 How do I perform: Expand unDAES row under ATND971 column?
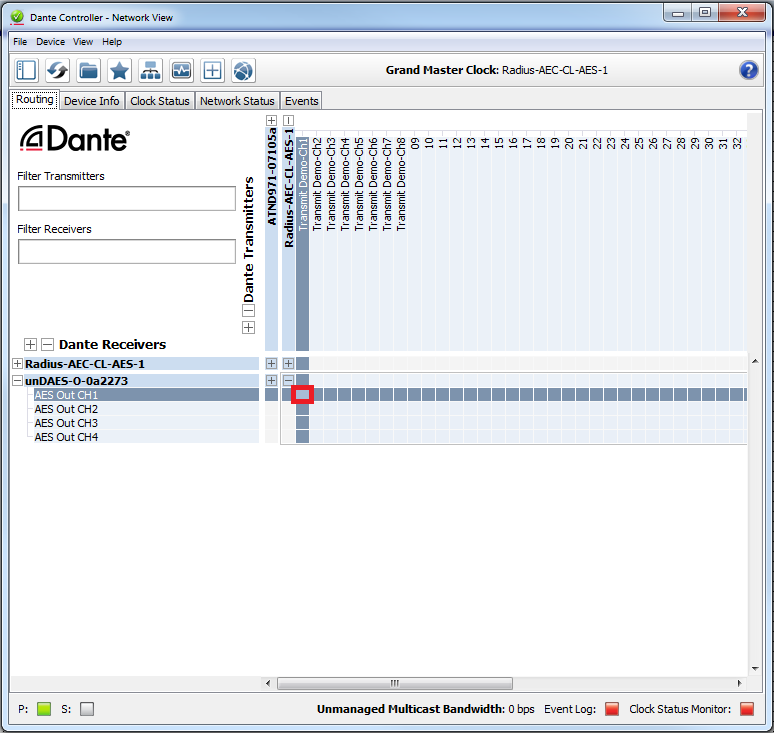pos(271,381)
